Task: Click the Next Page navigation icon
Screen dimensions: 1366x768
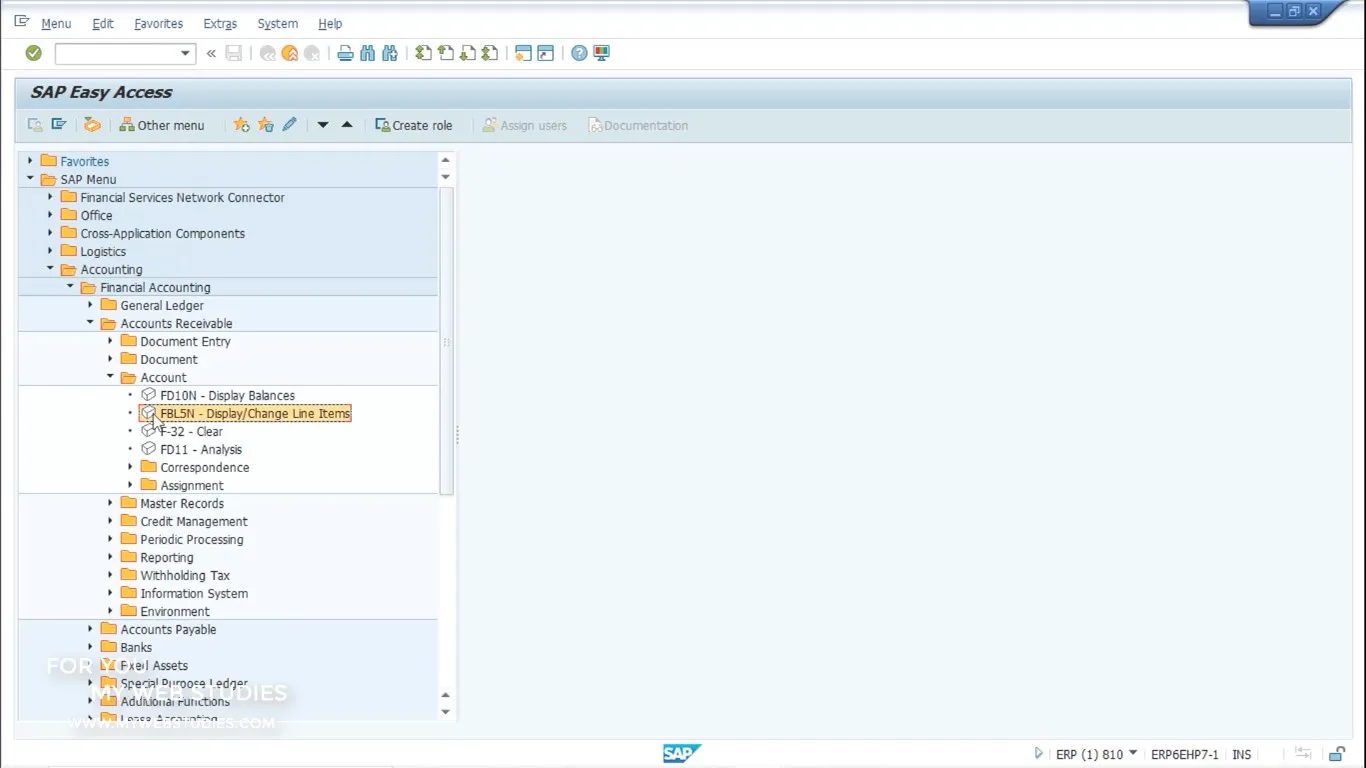Action: coord(467,53)
